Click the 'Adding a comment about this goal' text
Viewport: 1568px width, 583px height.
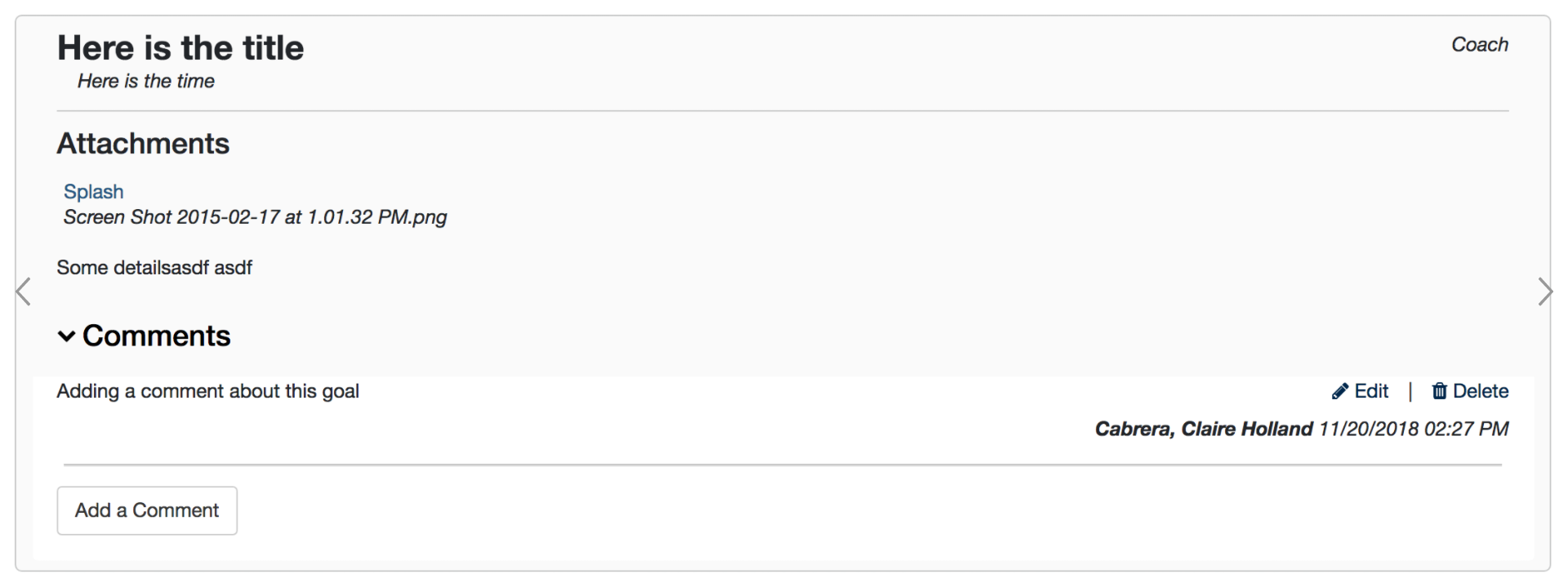click(208, 392)
